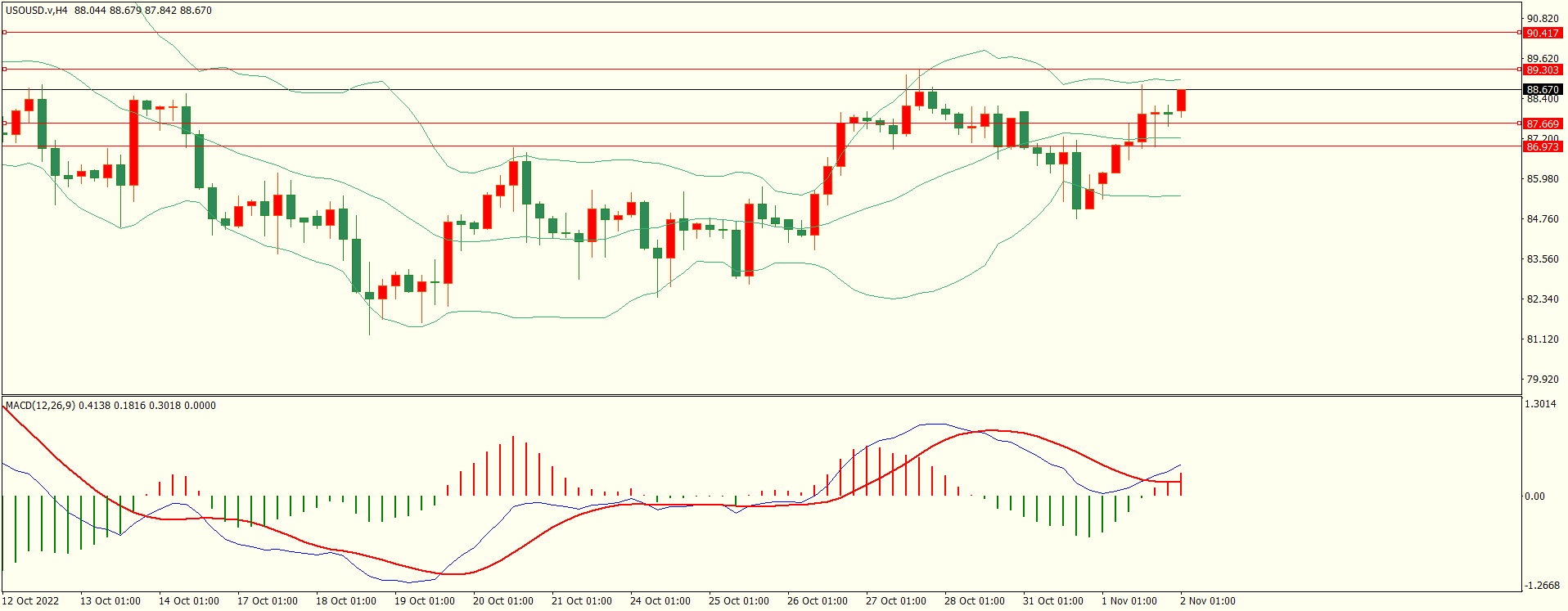This screenshot has width=1568, height=611.
Task: Click the 1.3014 MACD scale value
Action: pos(1540,404)
